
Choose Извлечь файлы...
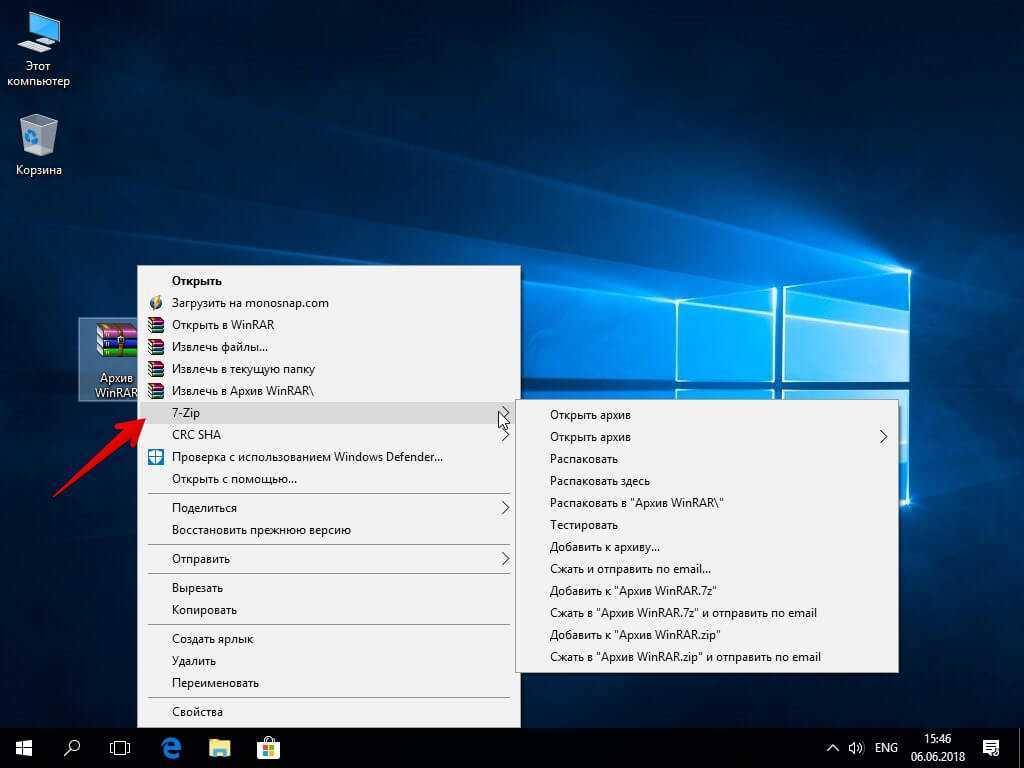(x=328, y=347)
